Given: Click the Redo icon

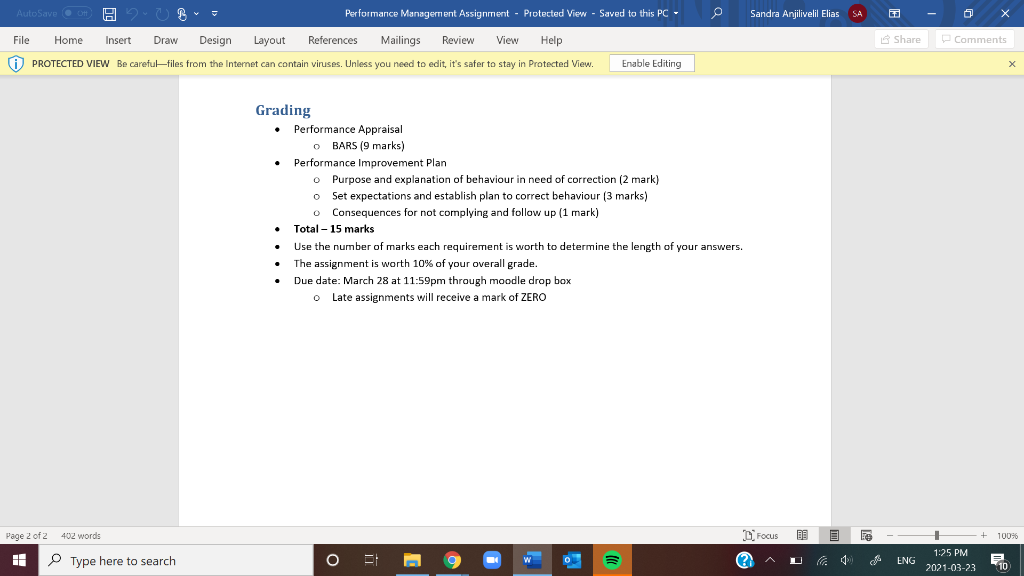Looking at the screenshot, I should [161, 13].
